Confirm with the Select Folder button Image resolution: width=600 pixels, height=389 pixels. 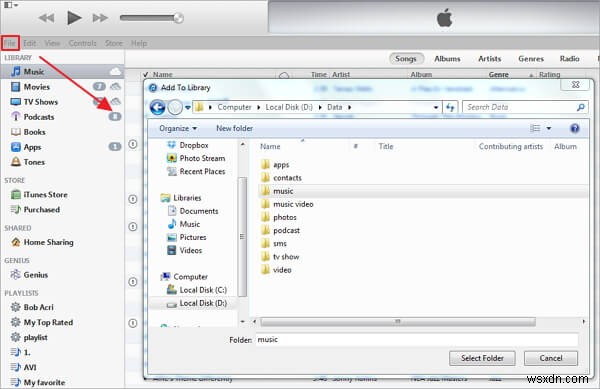tap(482, 358)
